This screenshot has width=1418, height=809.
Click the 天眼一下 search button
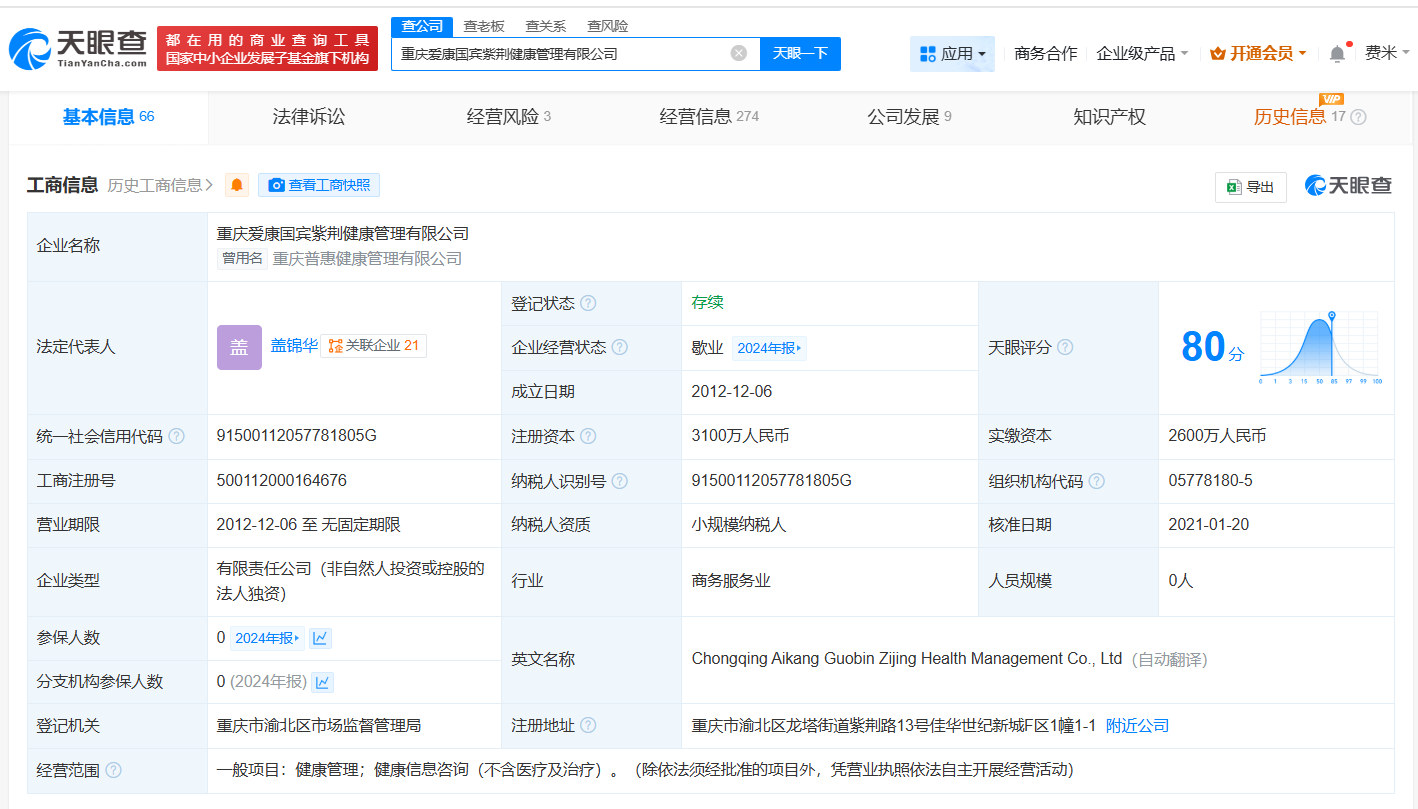pos(802,53)
